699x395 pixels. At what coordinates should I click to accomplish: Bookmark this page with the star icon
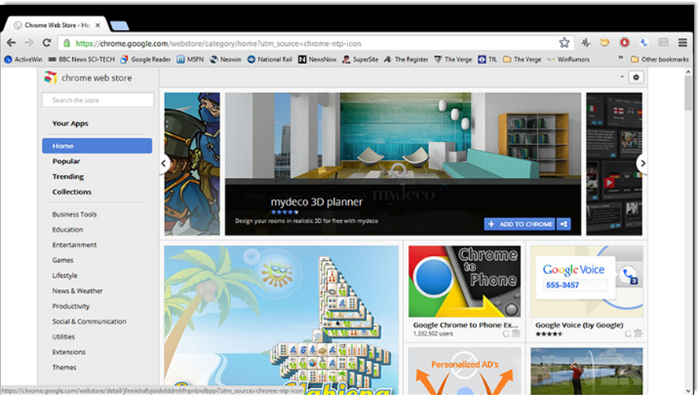[x=564, y=43]
